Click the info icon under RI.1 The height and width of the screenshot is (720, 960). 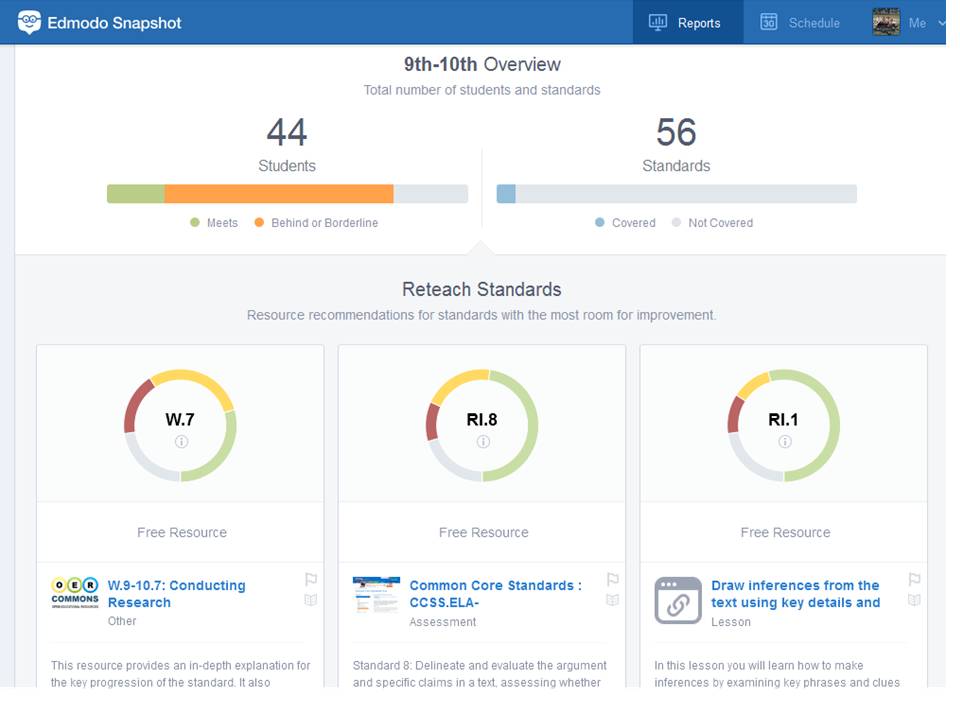(x=785, y=442)
